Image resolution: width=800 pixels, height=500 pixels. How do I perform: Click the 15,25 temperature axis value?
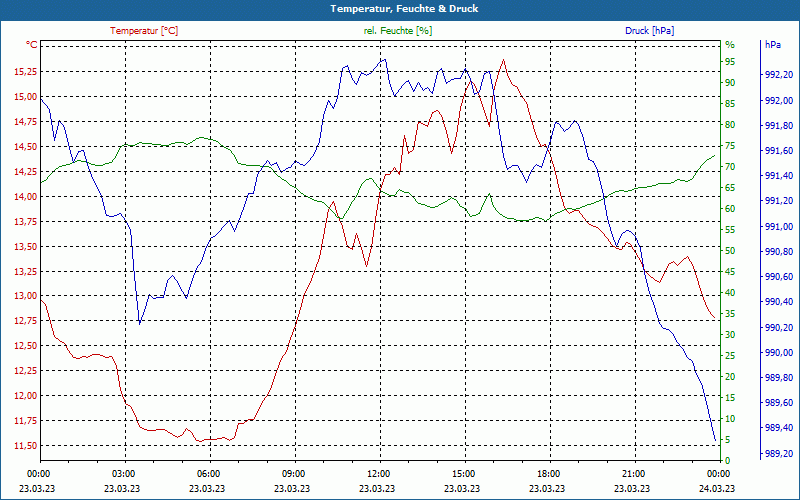pyautogui.click(x=26, y=71)
